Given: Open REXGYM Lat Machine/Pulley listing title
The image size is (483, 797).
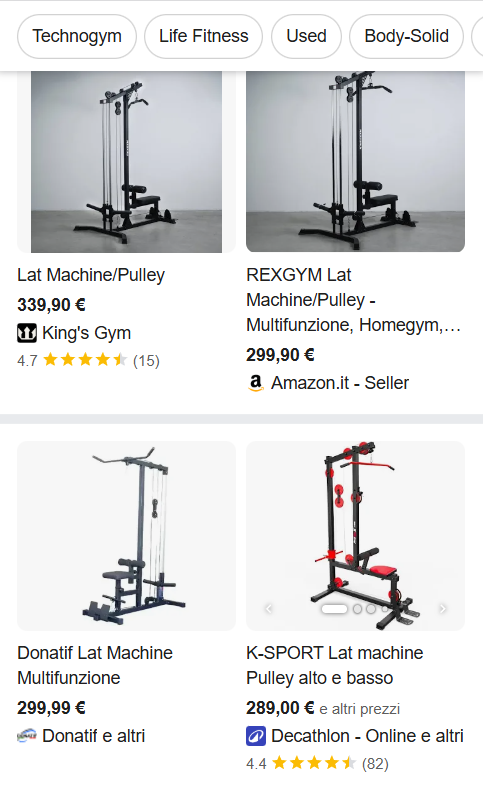Looking at the screenshot, I should click(x=353, y=300).
